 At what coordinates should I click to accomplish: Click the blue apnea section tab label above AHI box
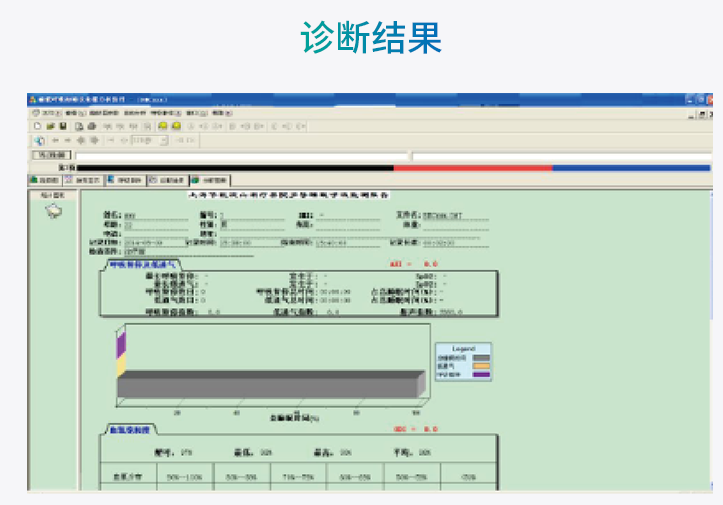point(143,265)
